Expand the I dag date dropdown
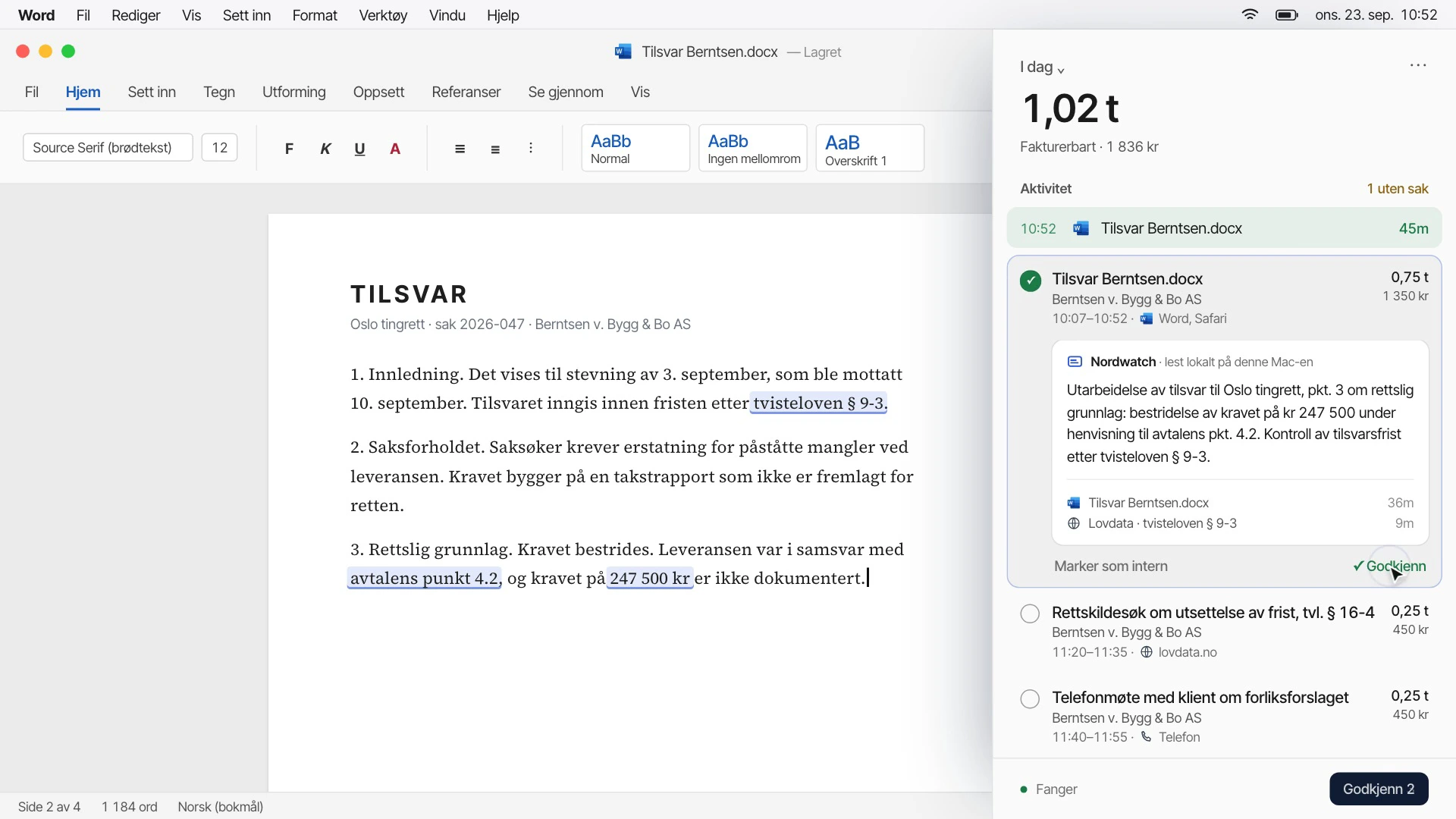The height and width of the screenshot is (819, 1456). coord(1043,67)
